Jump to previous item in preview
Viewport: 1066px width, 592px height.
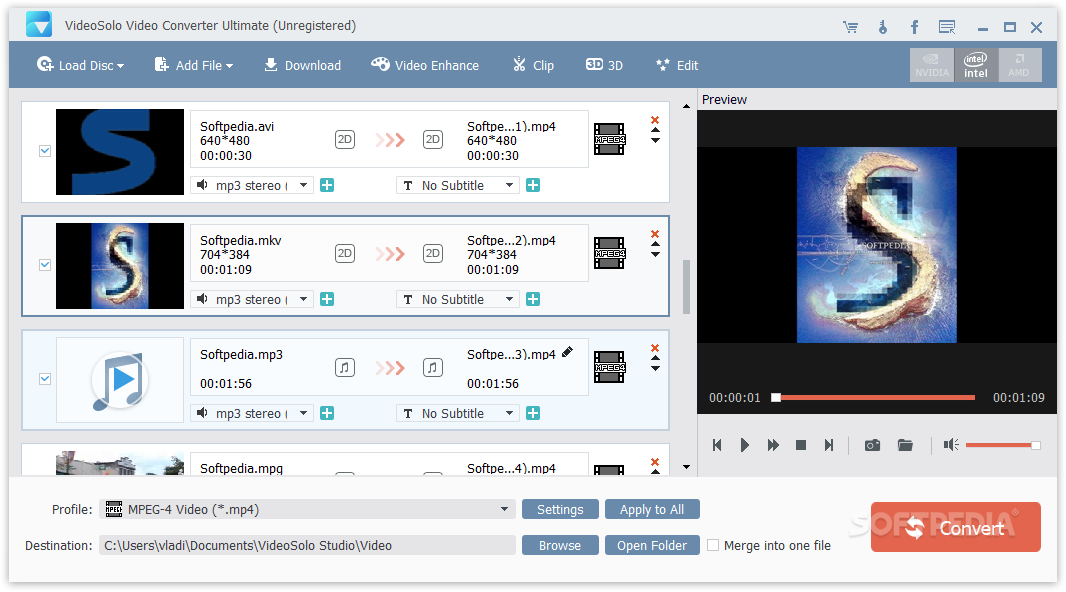[x=717, y=445]
